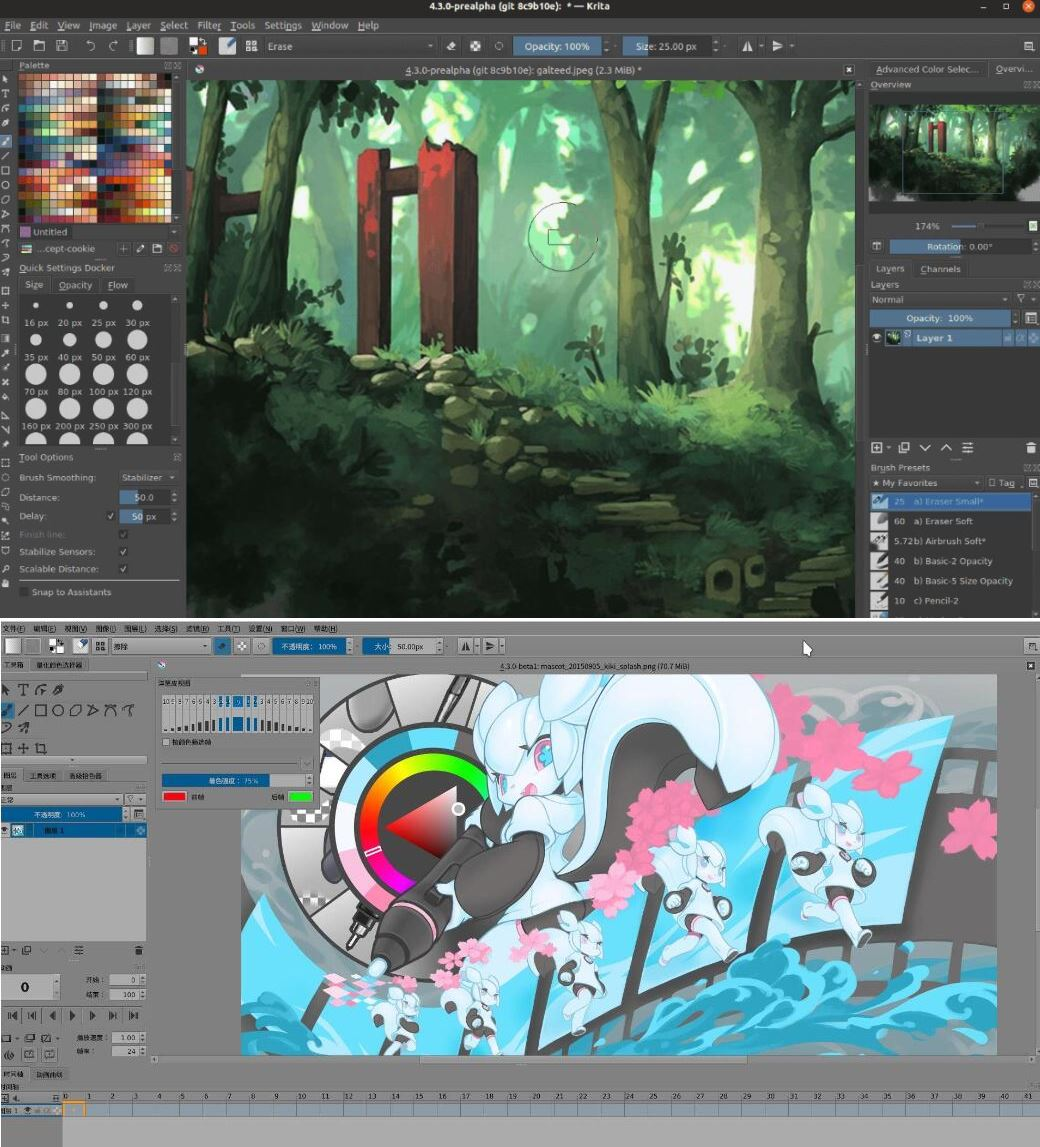Click the open file icon in top toolbar

tap(39, 46)
